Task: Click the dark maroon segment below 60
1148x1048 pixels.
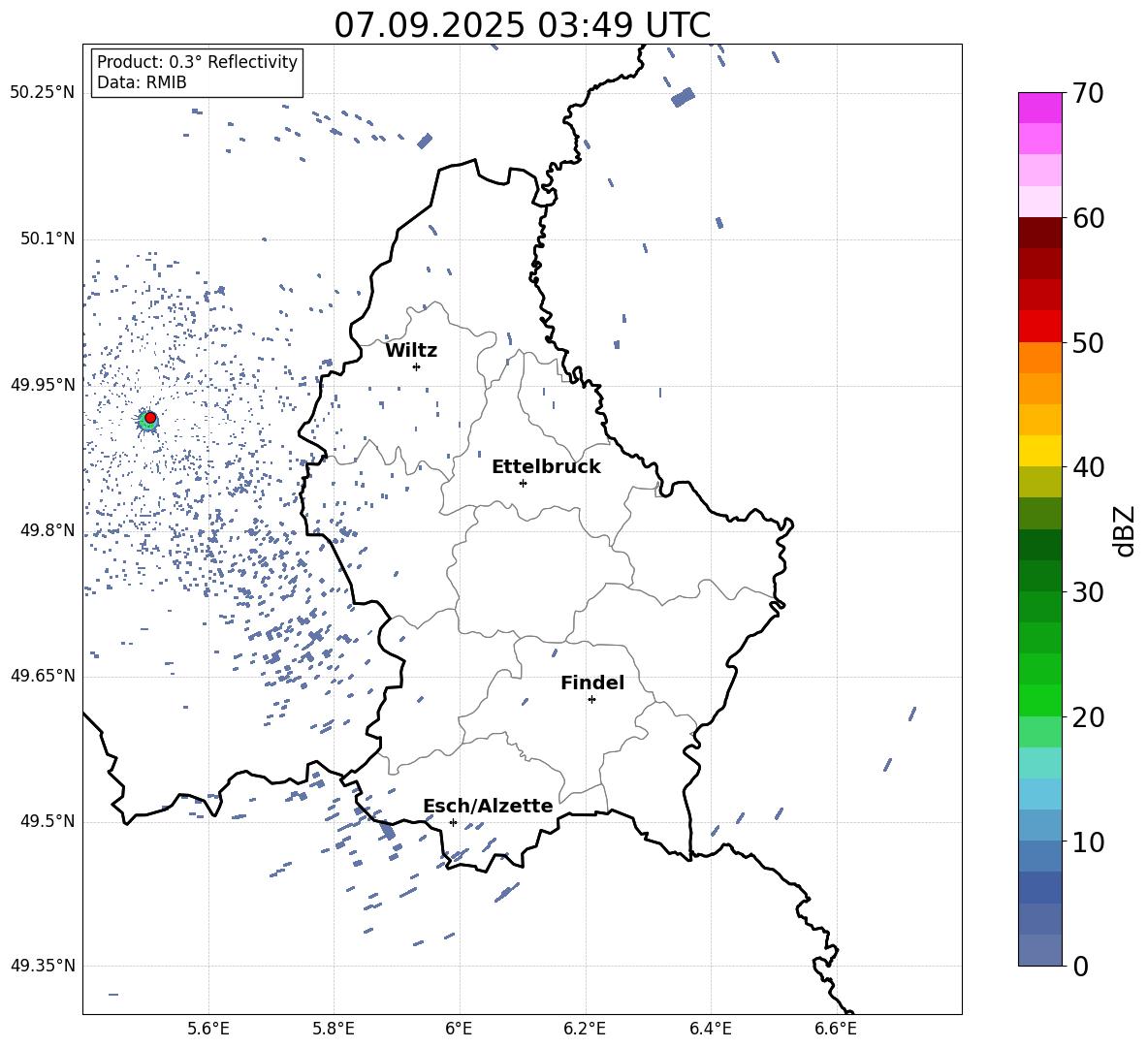Action: tap(1039, 233)
